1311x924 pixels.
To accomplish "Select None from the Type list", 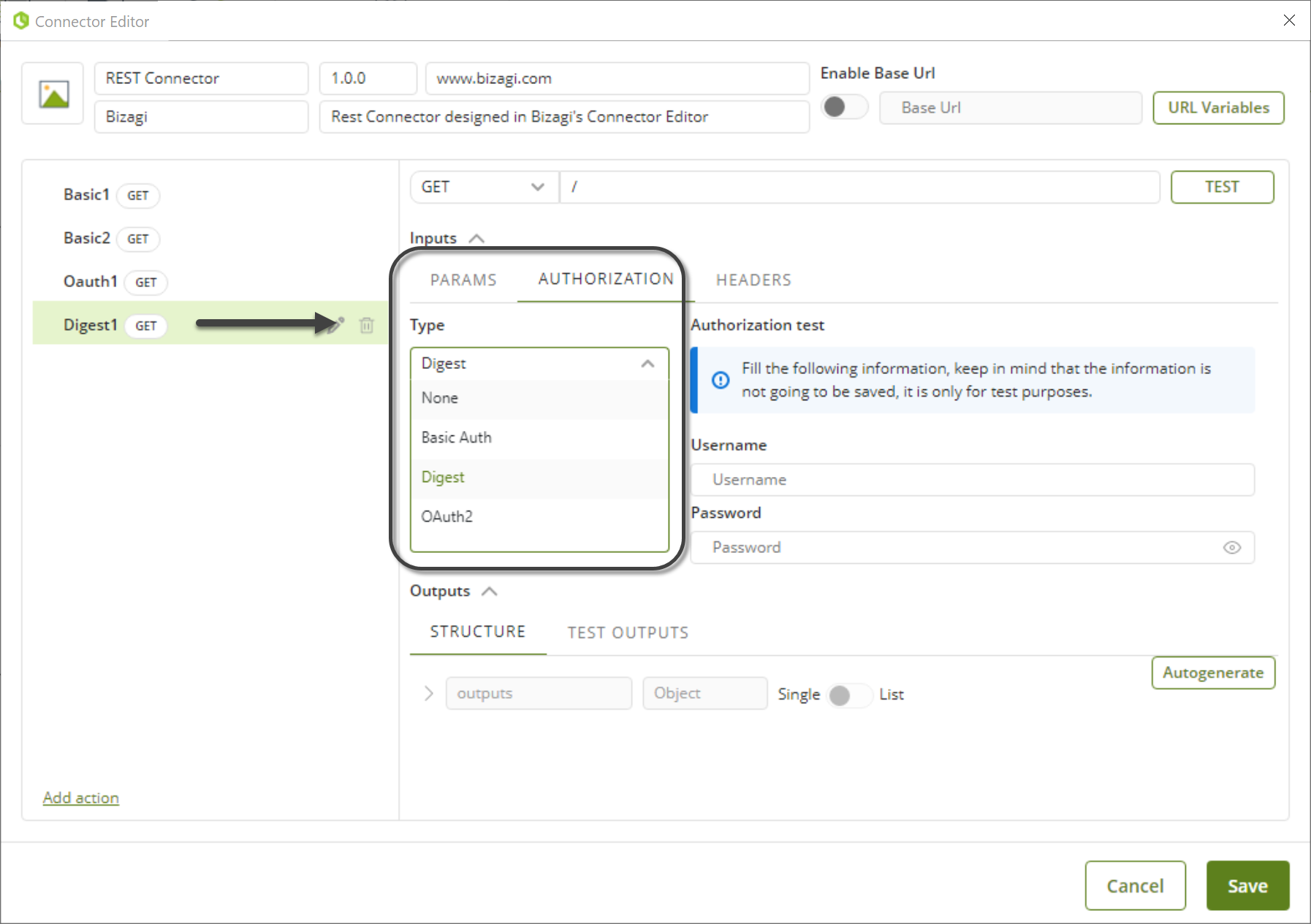I will click(x=539, y=398).
